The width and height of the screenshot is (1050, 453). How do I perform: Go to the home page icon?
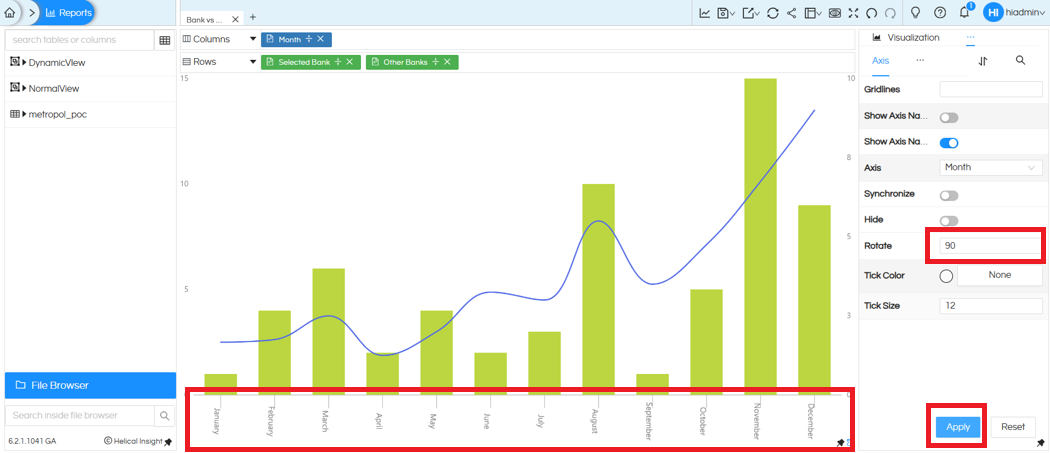(9, 13)
